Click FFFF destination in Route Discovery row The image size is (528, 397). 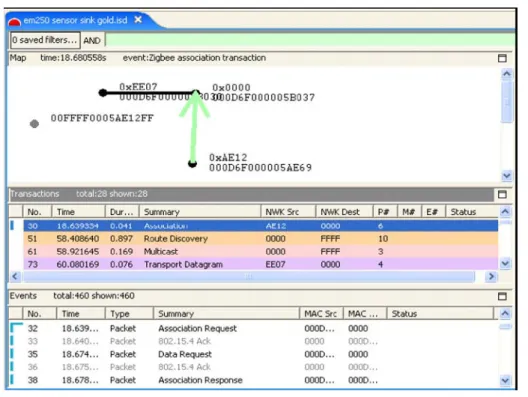click(x=330, y=238)
